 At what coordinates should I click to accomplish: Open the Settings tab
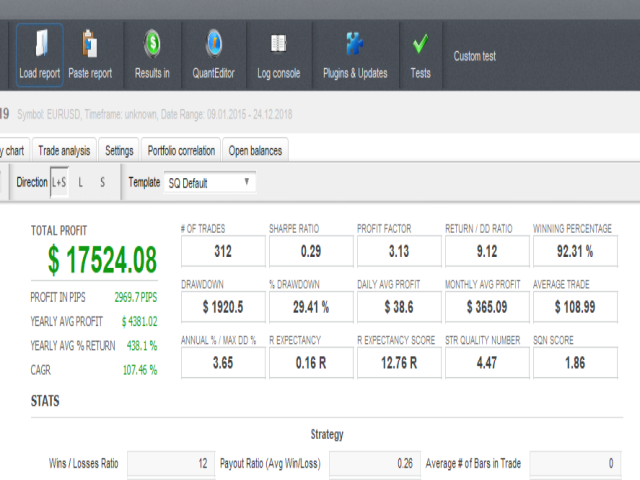119,151
